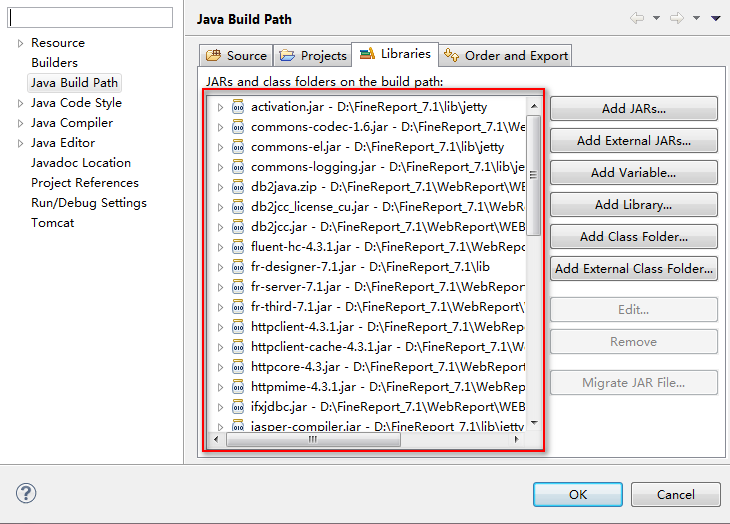Image resolution: width=730 pixels, height=524 pixels.
Task: Click the scroll-up arrow of the JAR list
Action: (534, 106)
